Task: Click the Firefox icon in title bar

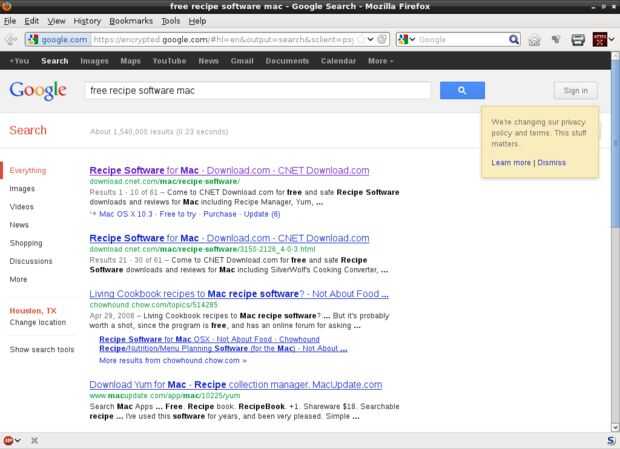Action: [x=6, y=6]
